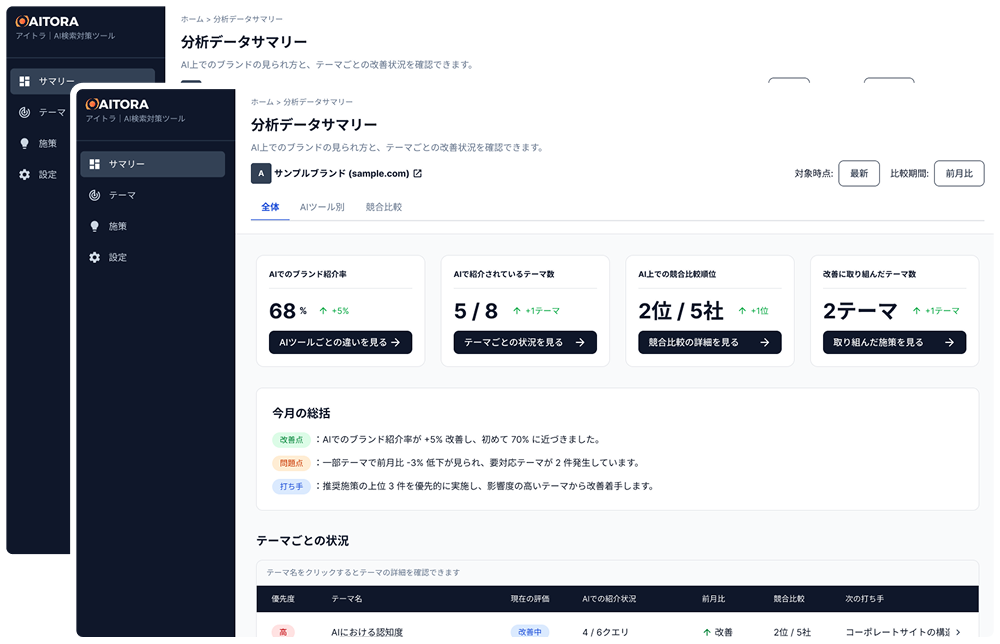Click the green up arrow beside +1位
Image resolution: width=1000 pixels, height=644 pixels.
click(742, 311)
